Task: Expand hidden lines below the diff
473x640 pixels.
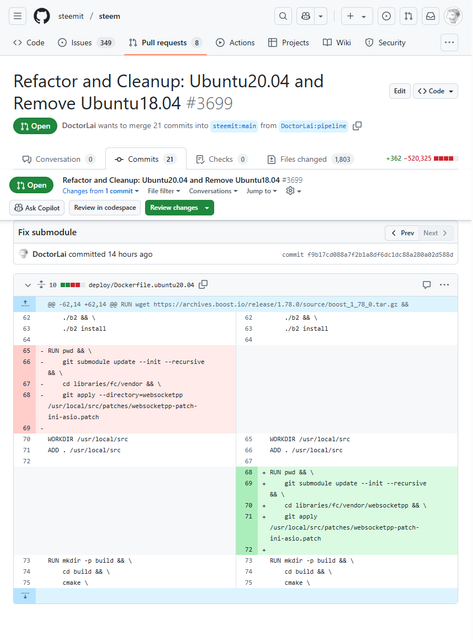Action: (25, 596)
